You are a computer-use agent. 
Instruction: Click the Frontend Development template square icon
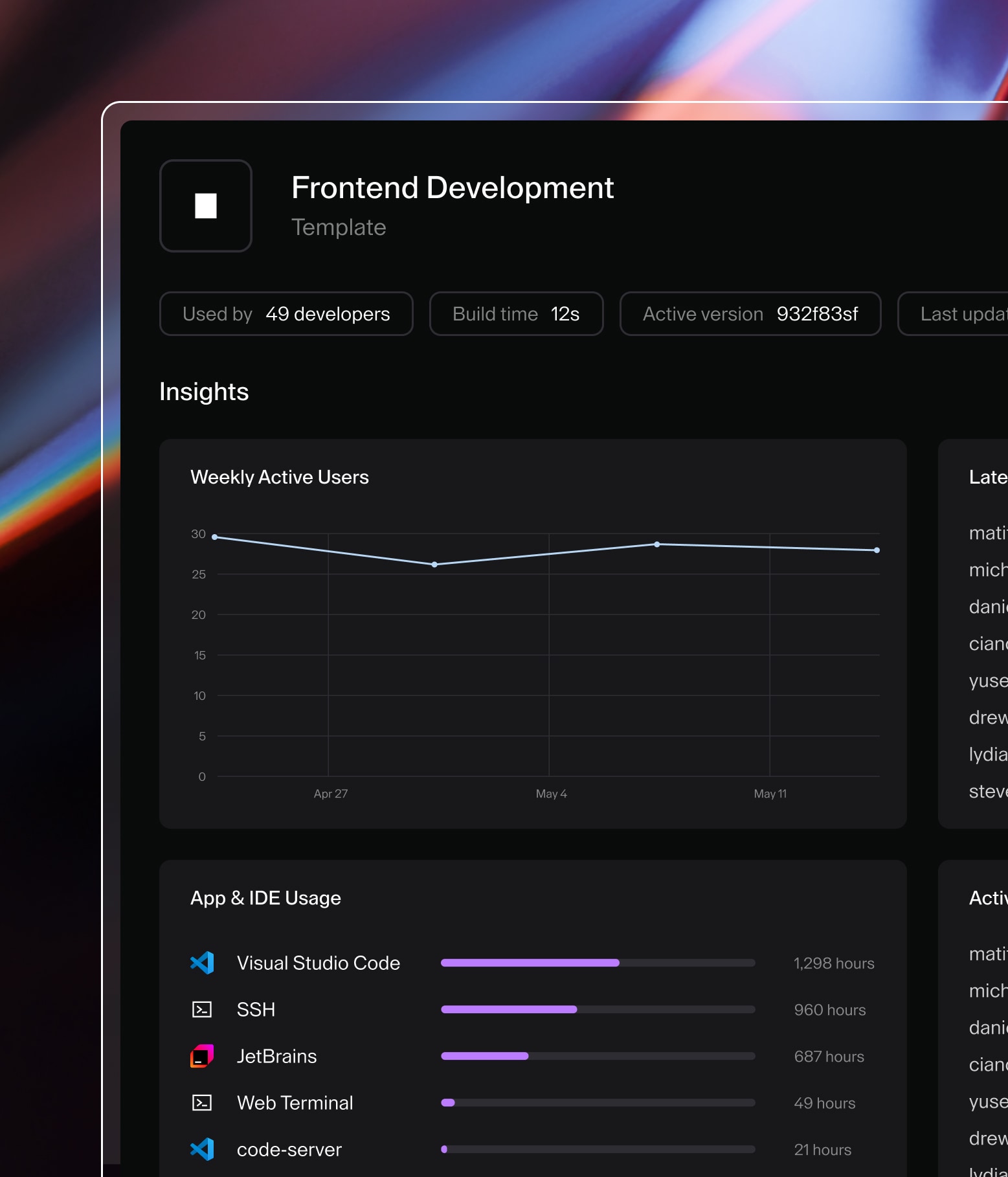coord(205,206)
